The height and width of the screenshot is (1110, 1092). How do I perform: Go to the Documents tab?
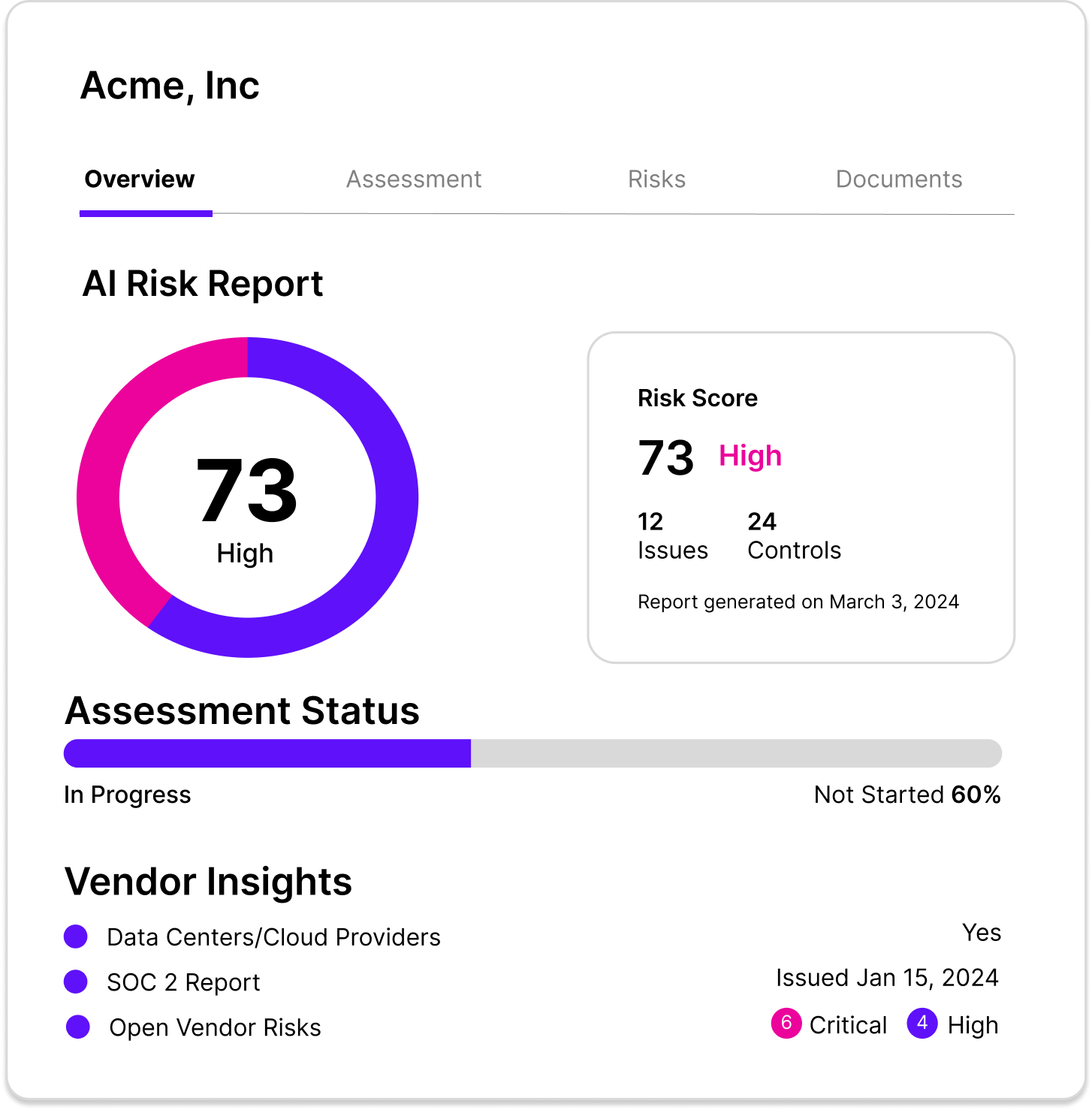pyautogui.click(x=898, y=179)
